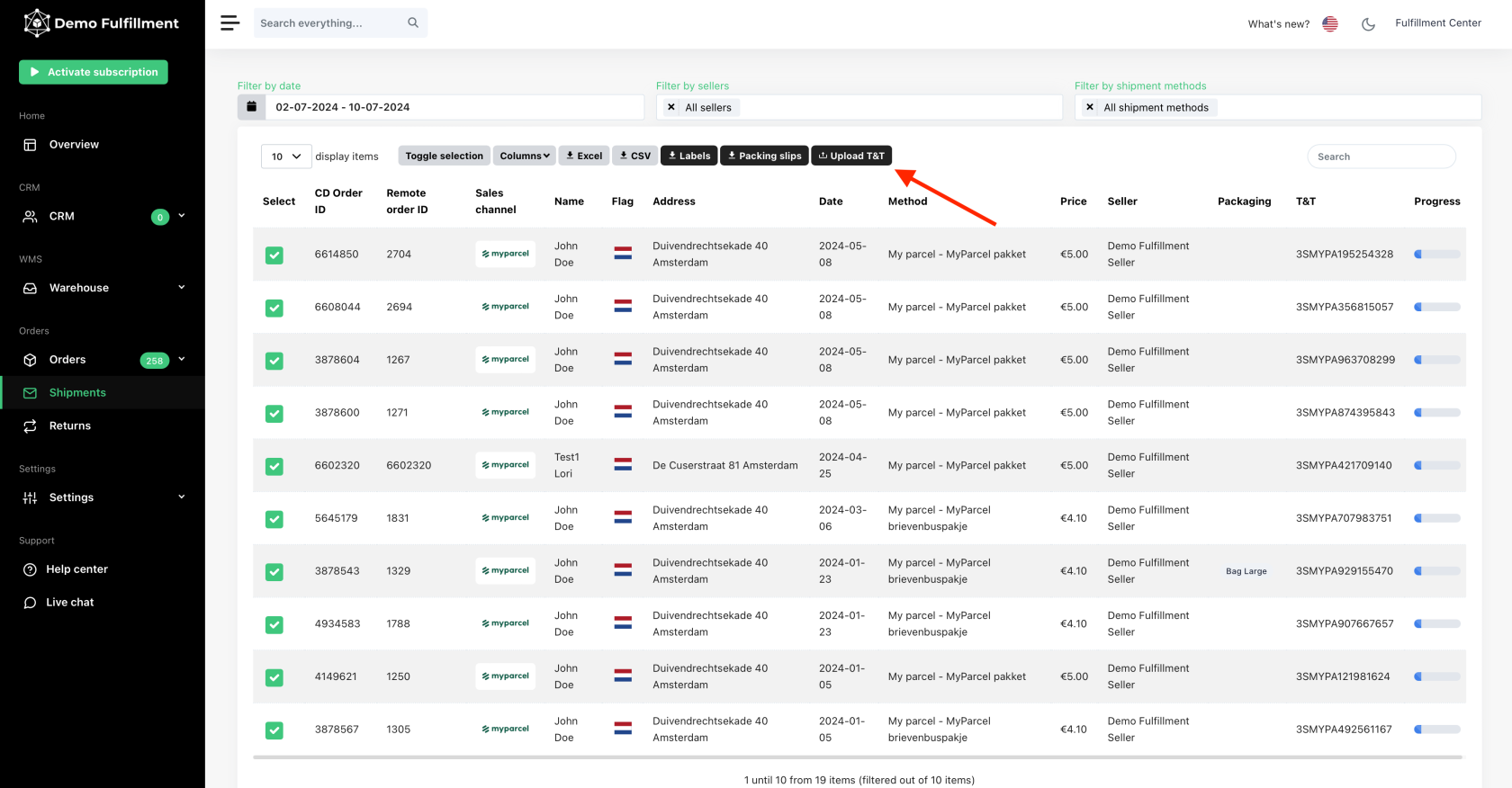Download Labels for selected shipments
The width and height of the screenshot is (1512, 788).
tap(689, 156)
